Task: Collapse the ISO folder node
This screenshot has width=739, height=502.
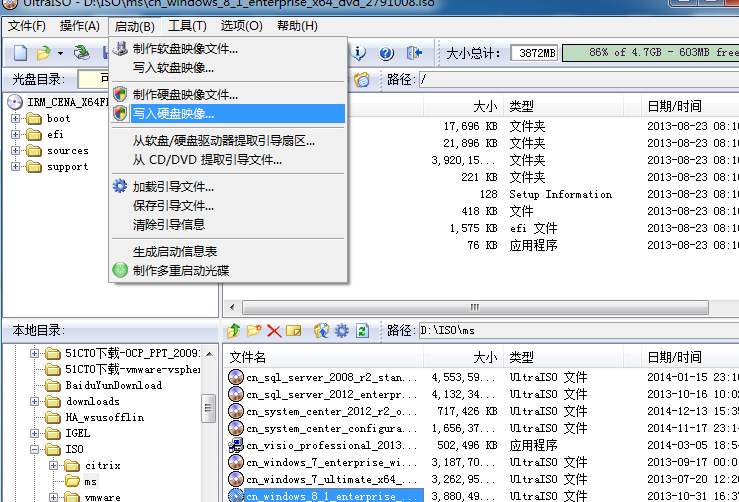Action: coord(34,449)
